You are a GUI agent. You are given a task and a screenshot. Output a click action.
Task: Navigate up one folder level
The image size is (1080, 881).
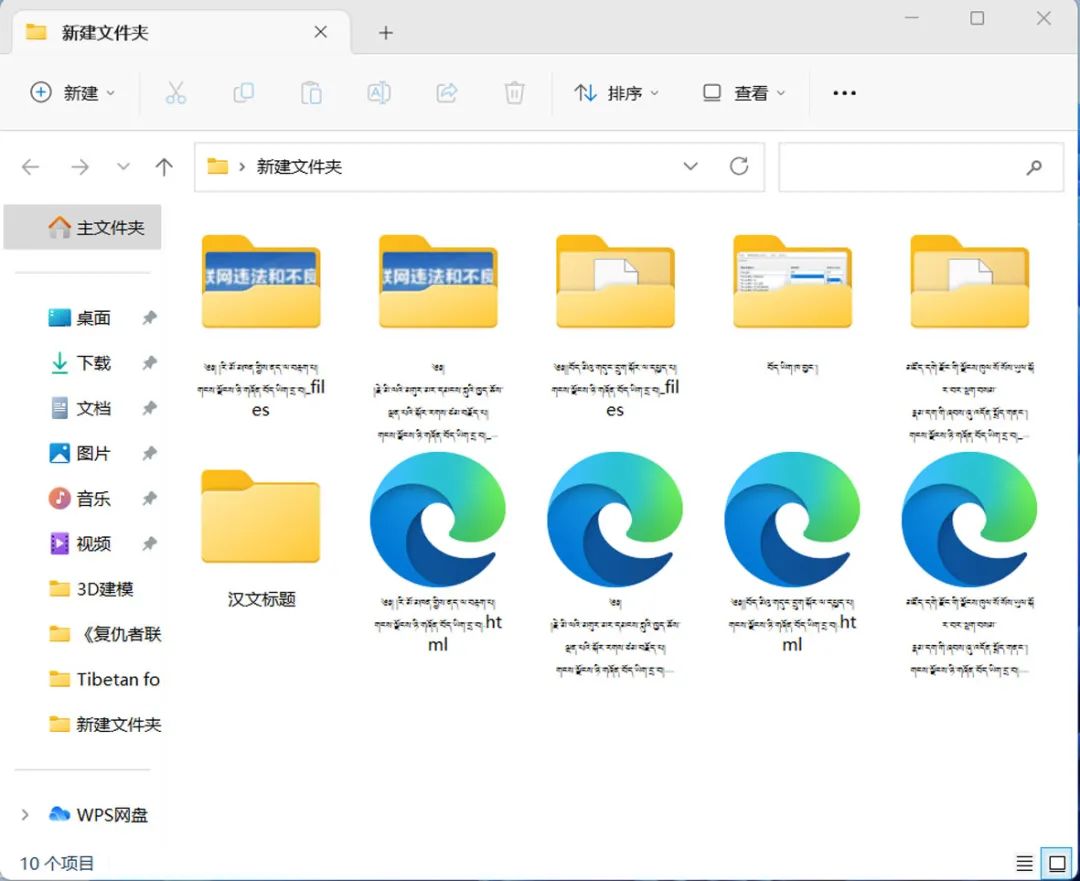(164, 167)
